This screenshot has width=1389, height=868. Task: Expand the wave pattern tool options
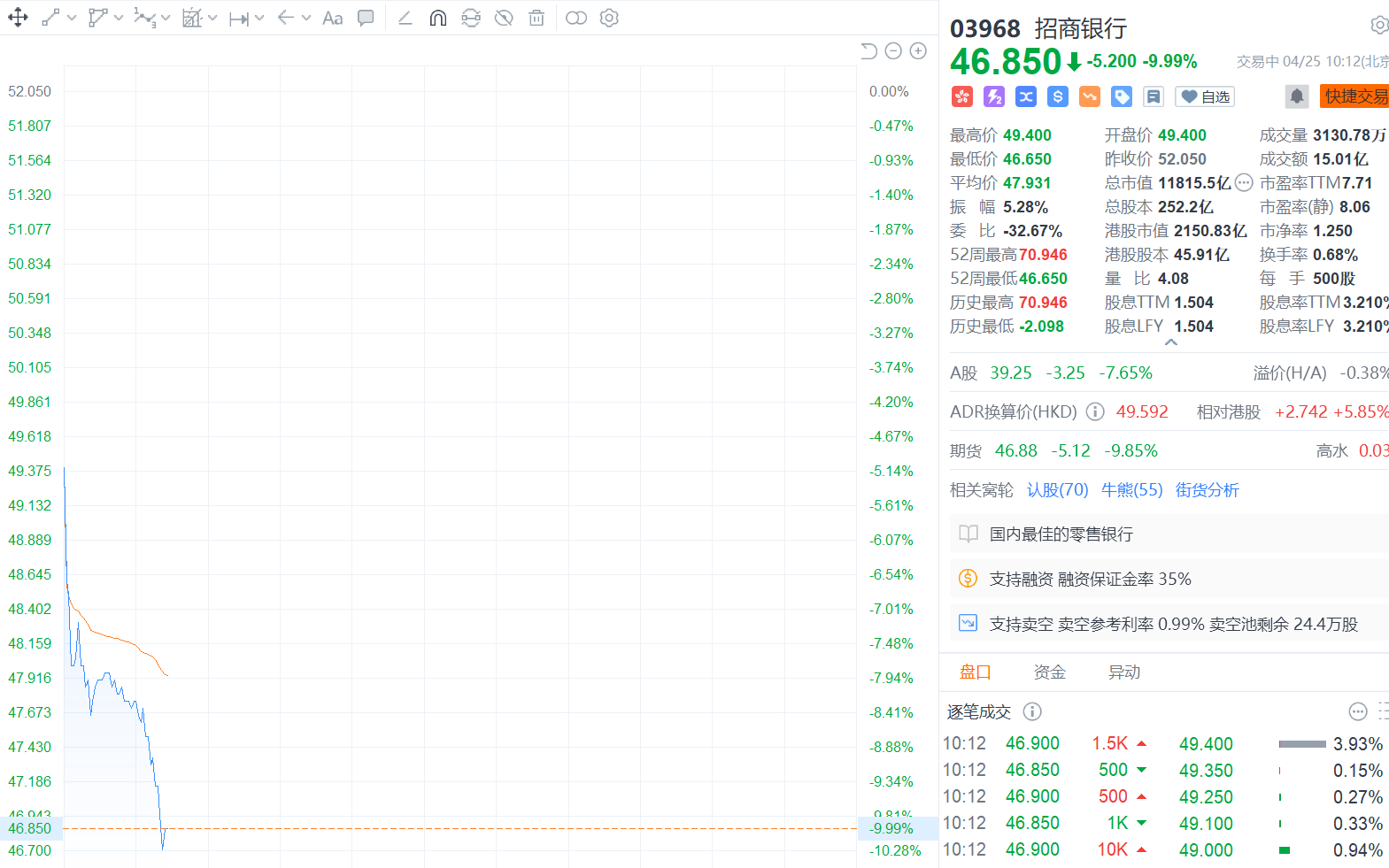pos(166,18)
